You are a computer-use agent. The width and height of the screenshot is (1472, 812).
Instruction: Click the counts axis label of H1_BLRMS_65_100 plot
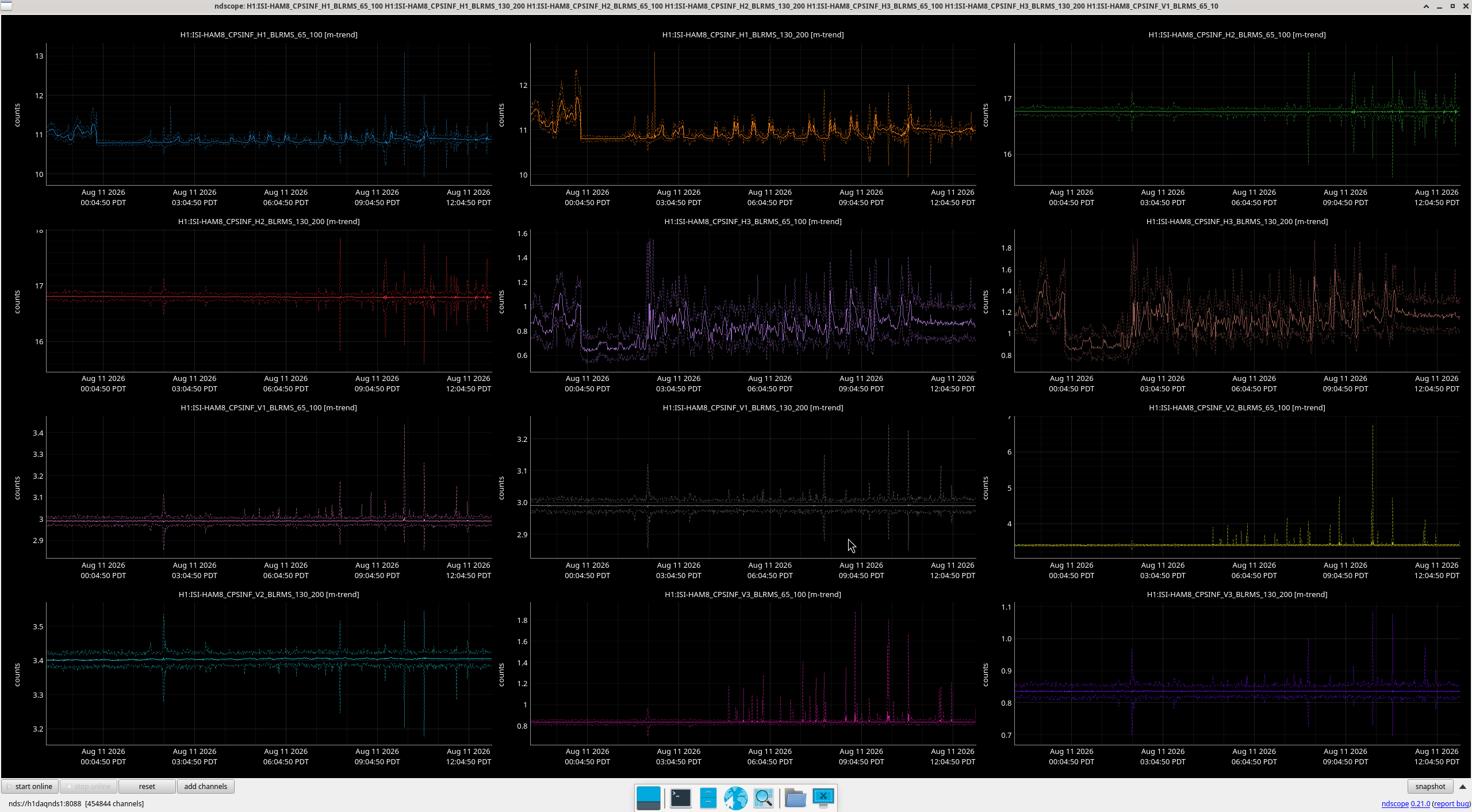17,115
